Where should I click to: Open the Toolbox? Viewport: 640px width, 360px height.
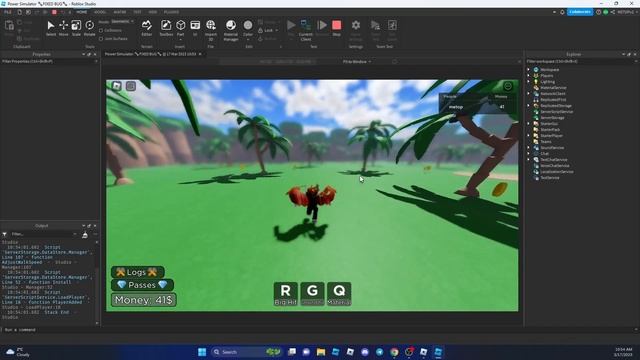point(166,28)
